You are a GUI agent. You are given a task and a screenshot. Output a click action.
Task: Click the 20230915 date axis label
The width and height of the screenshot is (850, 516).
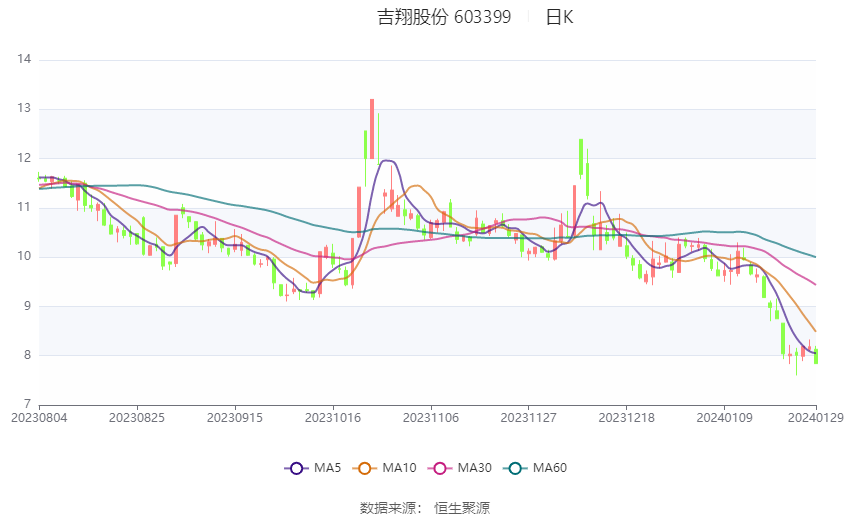(235, 418)
